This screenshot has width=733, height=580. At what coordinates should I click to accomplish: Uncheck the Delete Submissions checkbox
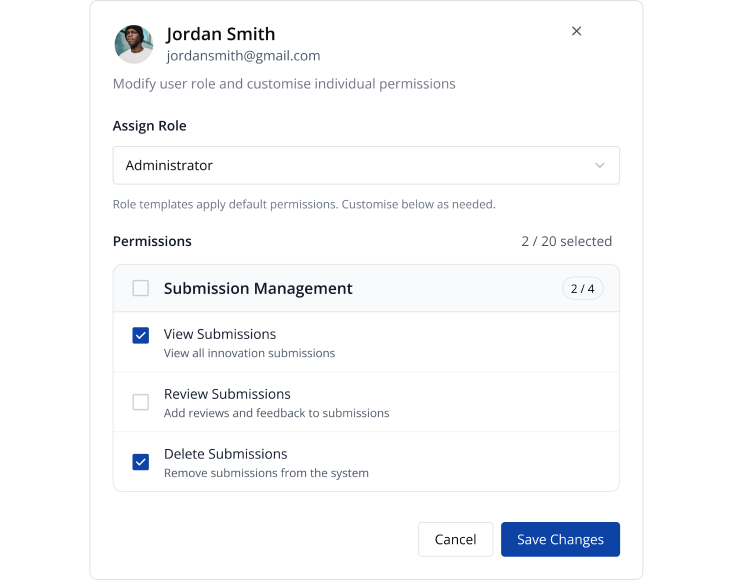click(x=141, y=462)
